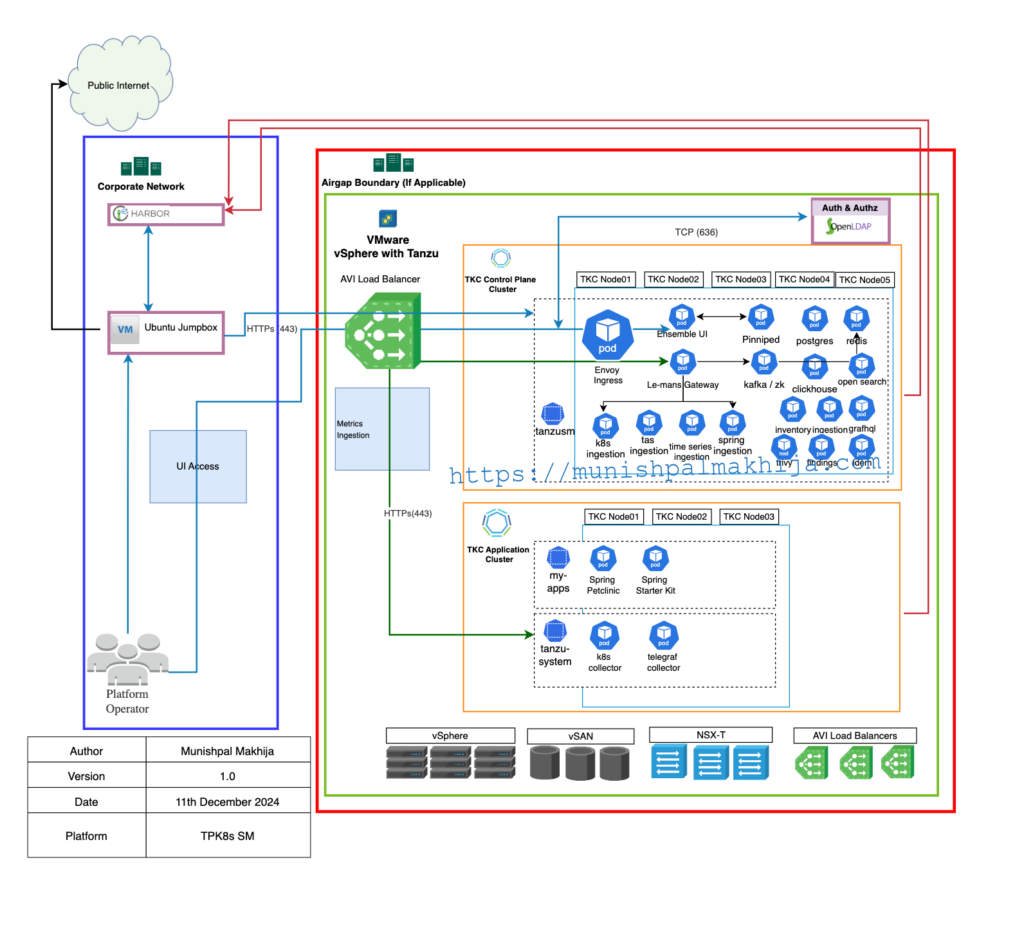Click the Munishpal Makhija author cell
Image resolution: width=1024 pixels, height=939 pixels.
point(227,750)
